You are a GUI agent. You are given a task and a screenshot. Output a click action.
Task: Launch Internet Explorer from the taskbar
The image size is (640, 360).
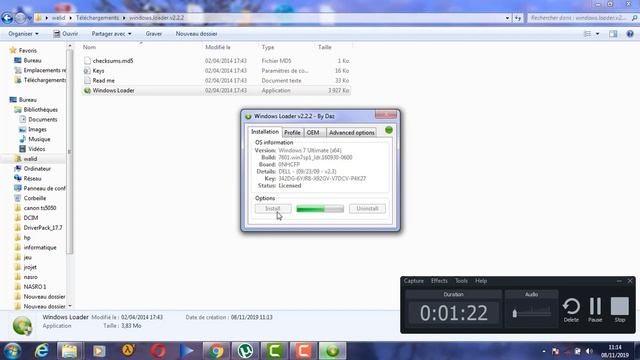click(x=41, y=351)
